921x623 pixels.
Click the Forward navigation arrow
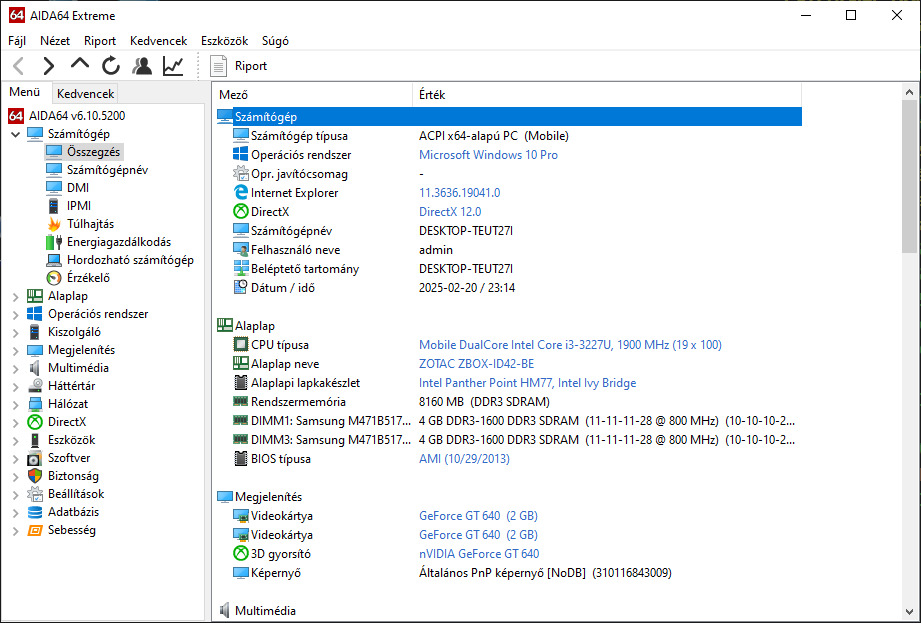tap(48, 66)
